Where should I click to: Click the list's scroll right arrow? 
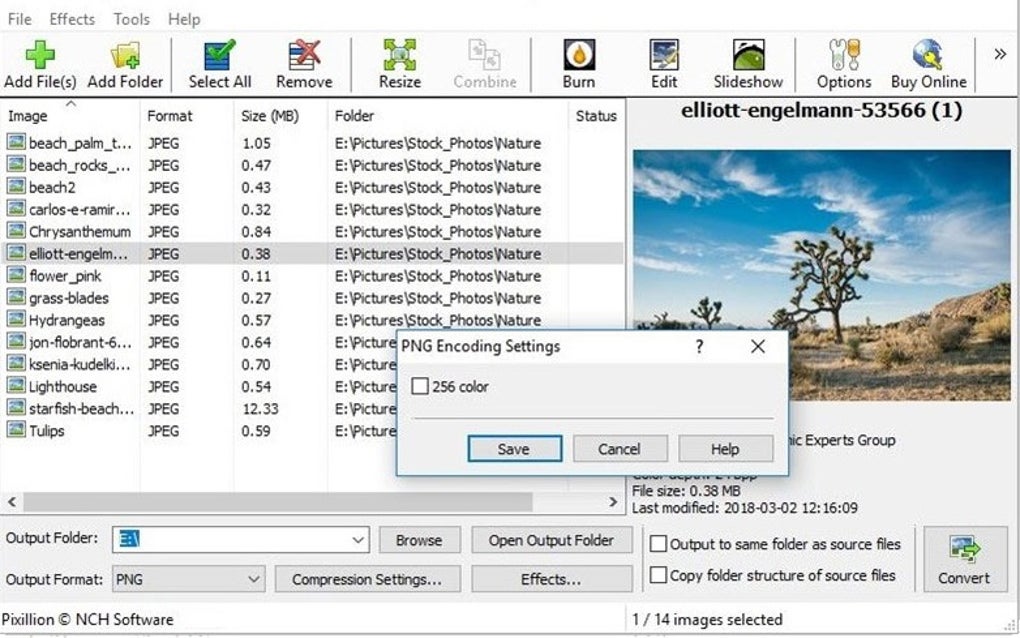(x=613, y=501)
